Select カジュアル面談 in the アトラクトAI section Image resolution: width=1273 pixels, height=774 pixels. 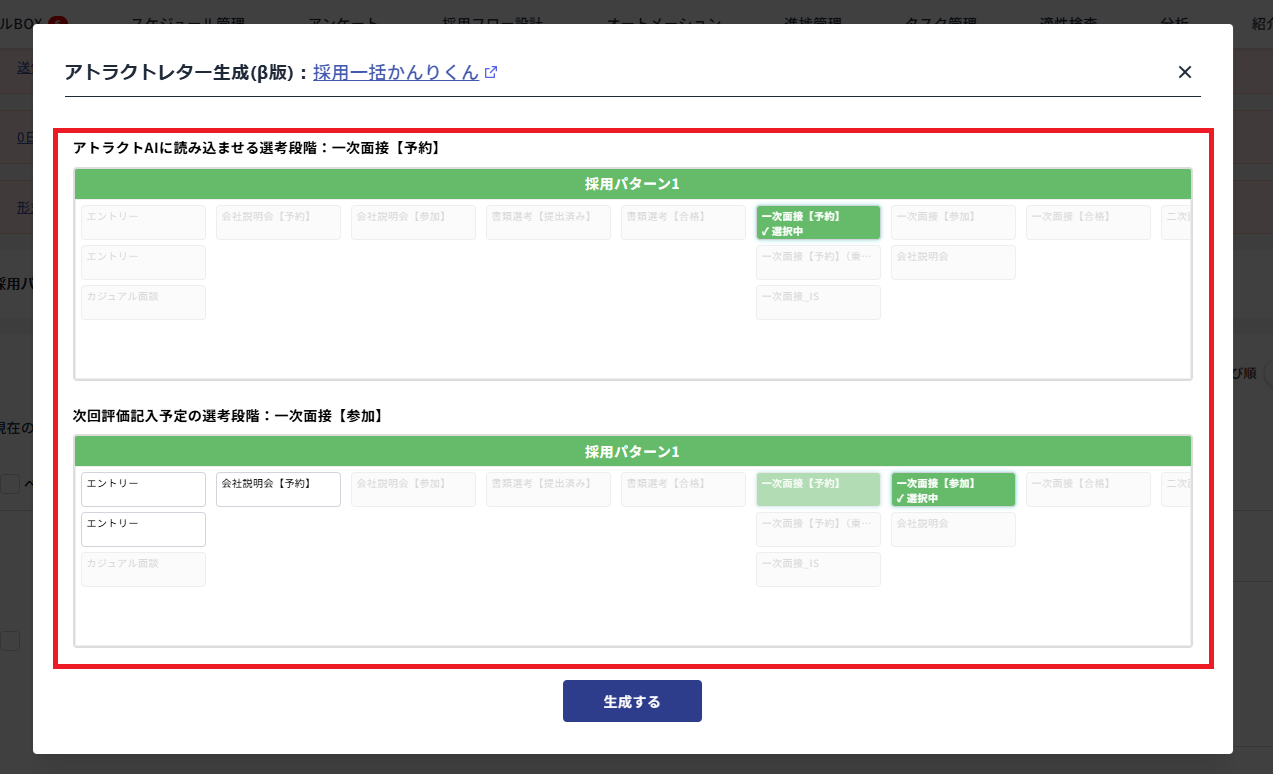pyautogui.click(x=143, y=302)
